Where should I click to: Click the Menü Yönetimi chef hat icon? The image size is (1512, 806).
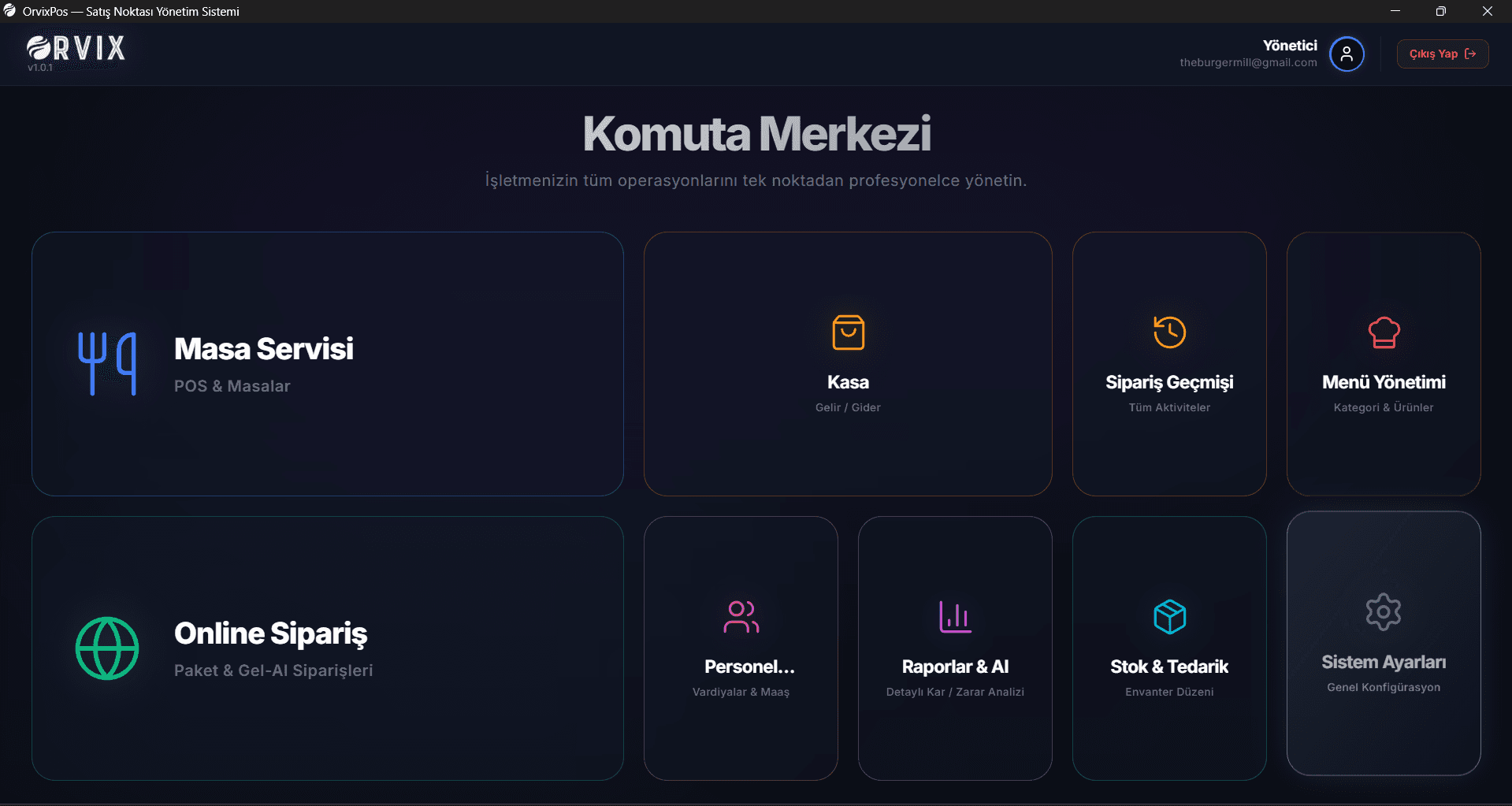tap(1384, 332)
